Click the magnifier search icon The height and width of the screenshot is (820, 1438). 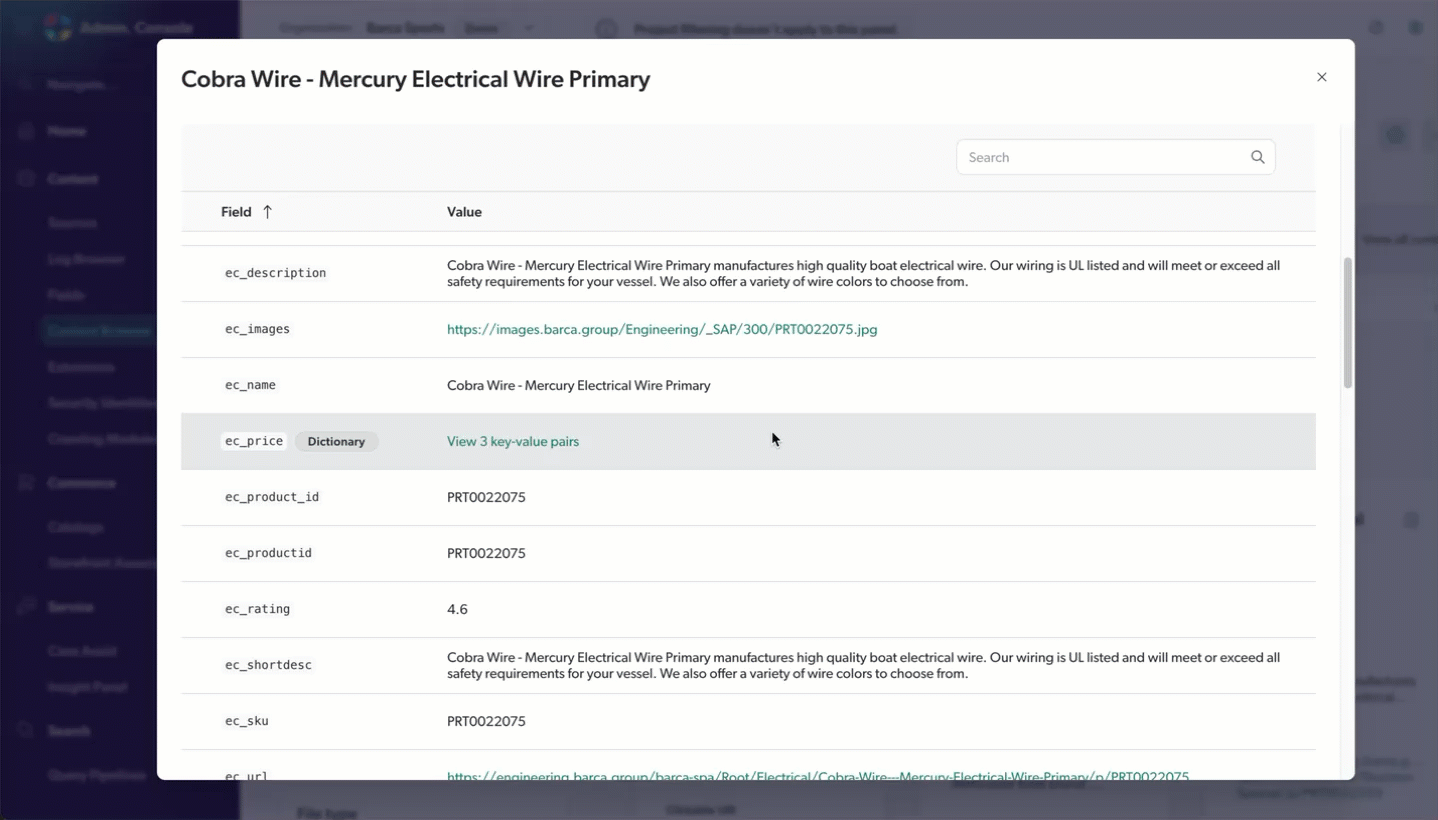(x=1257, y=157)
